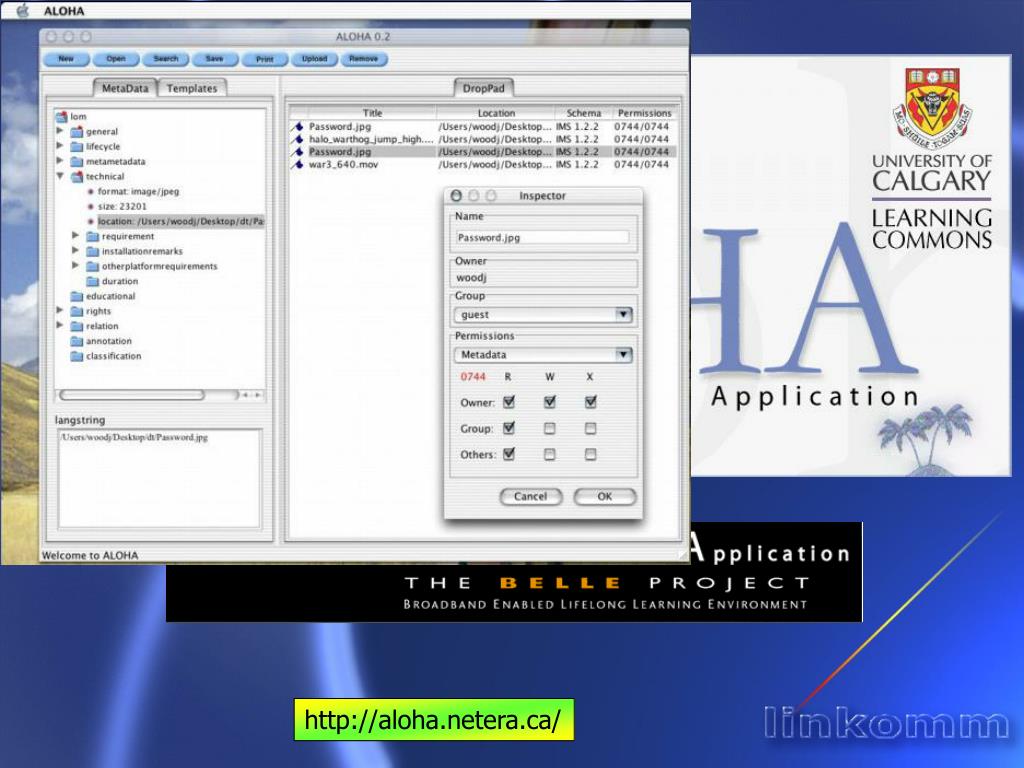Expand the general tree node
Screen dimensions: 1024x768
(x=60, y=131)
